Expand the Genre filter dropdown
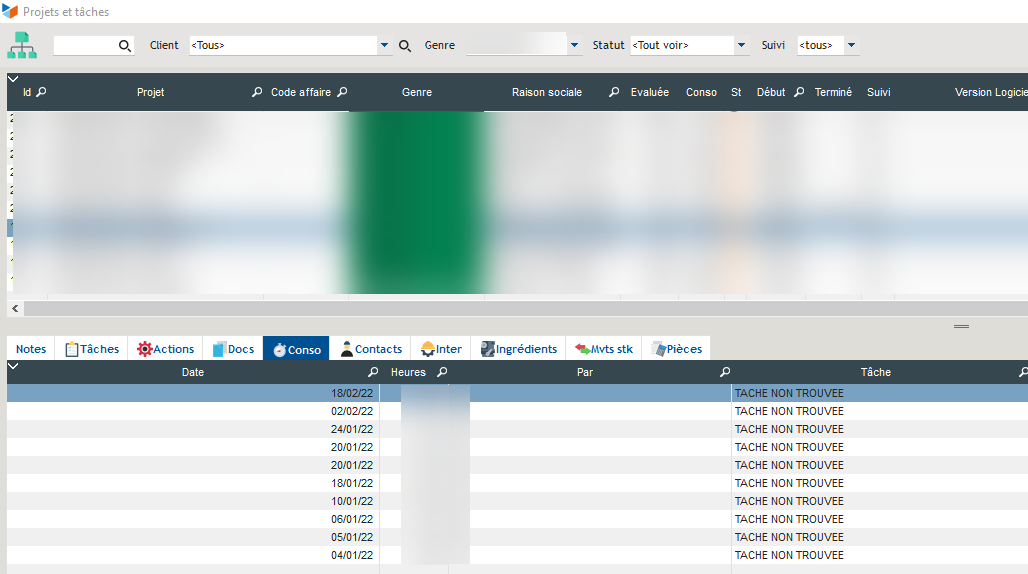 coord(574,46)
